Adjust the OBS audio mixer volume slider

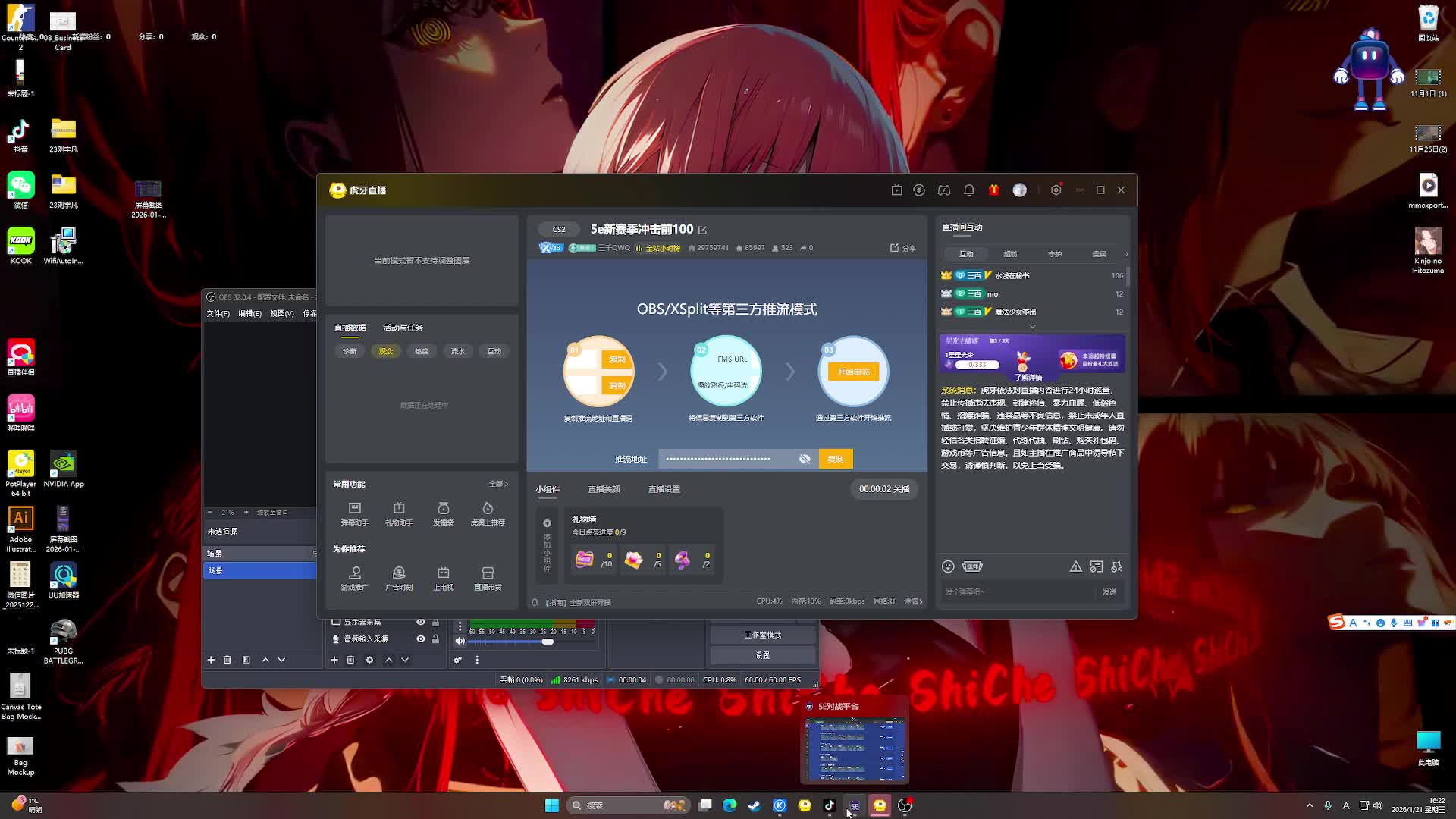click(547, 642)
